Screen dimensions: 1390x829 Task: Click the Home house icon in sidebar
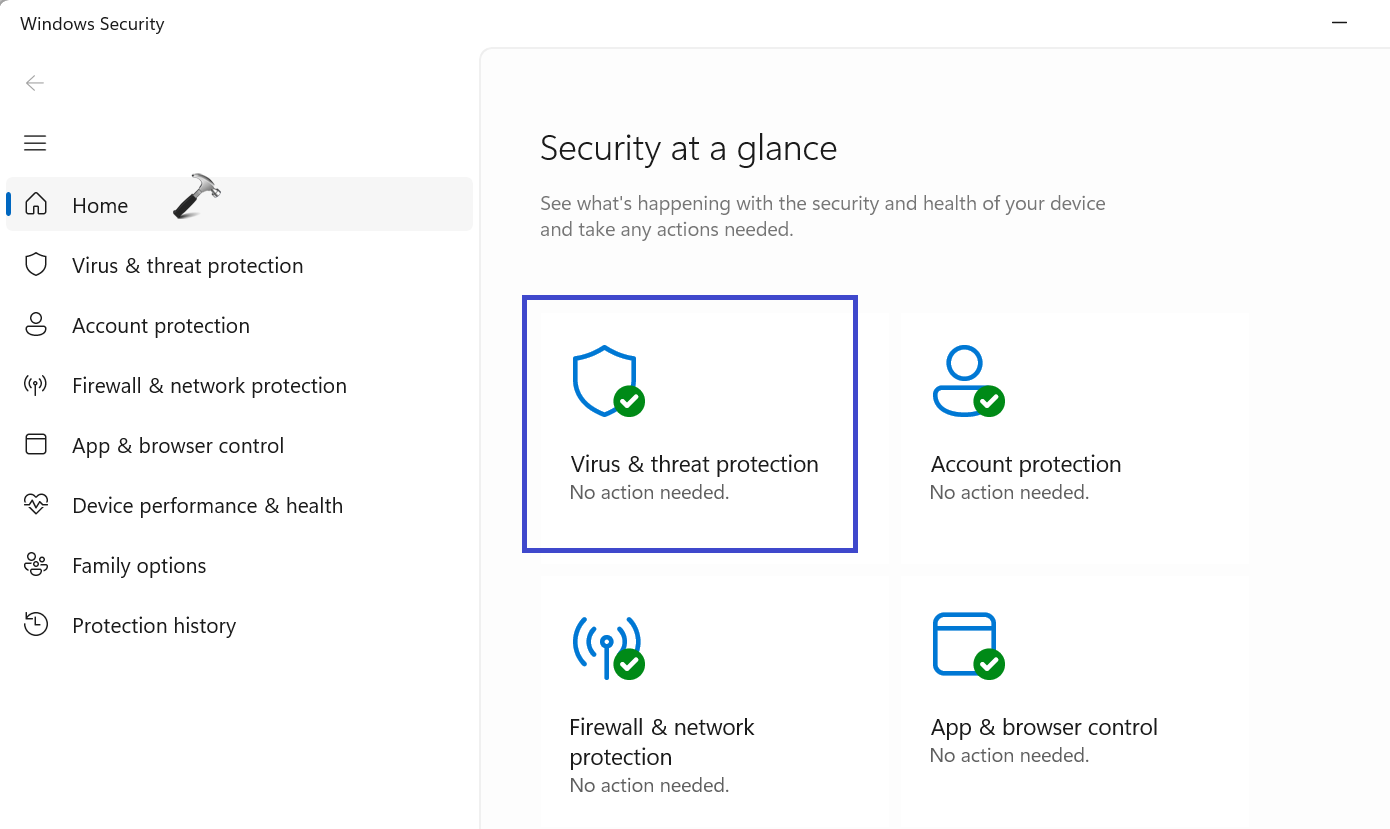(x=36, y=204)
